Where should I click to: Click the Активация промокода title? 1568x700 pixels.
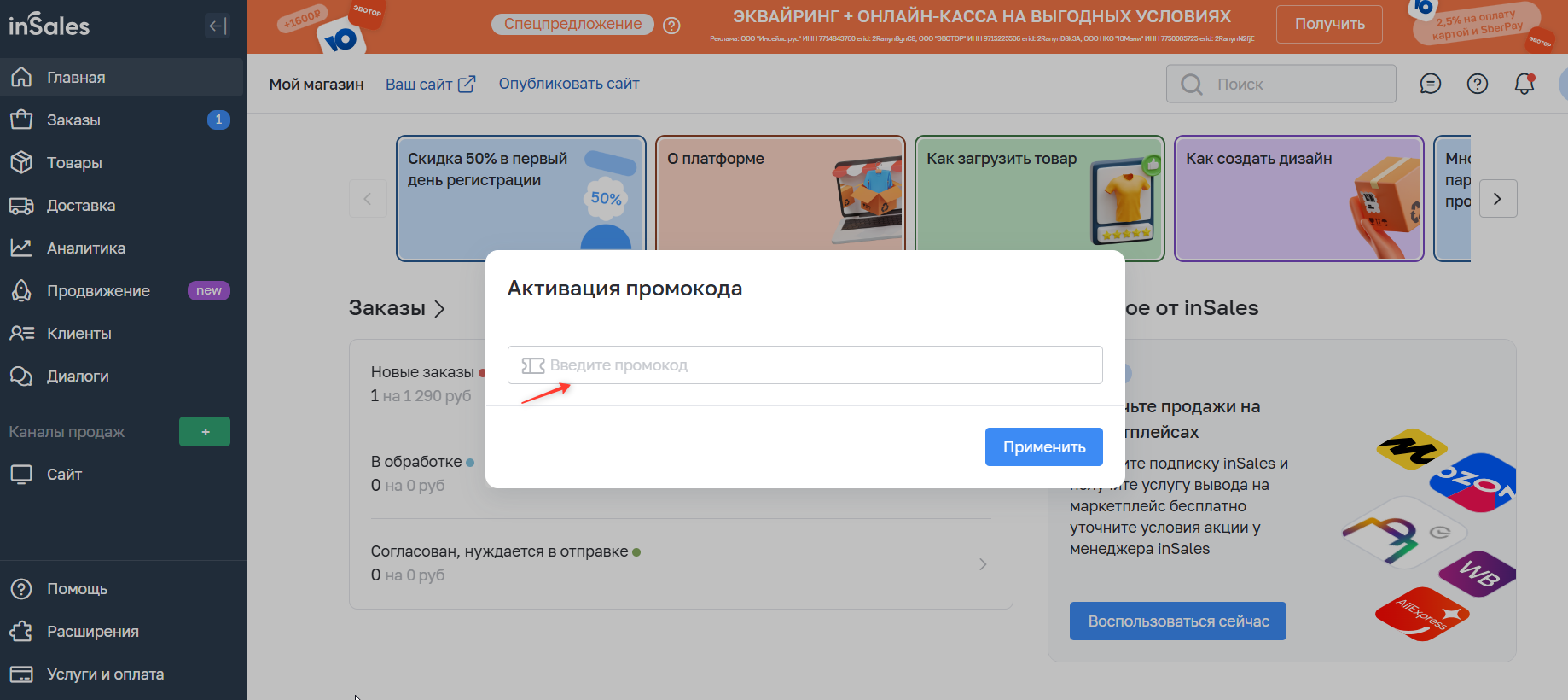point(624,289)
